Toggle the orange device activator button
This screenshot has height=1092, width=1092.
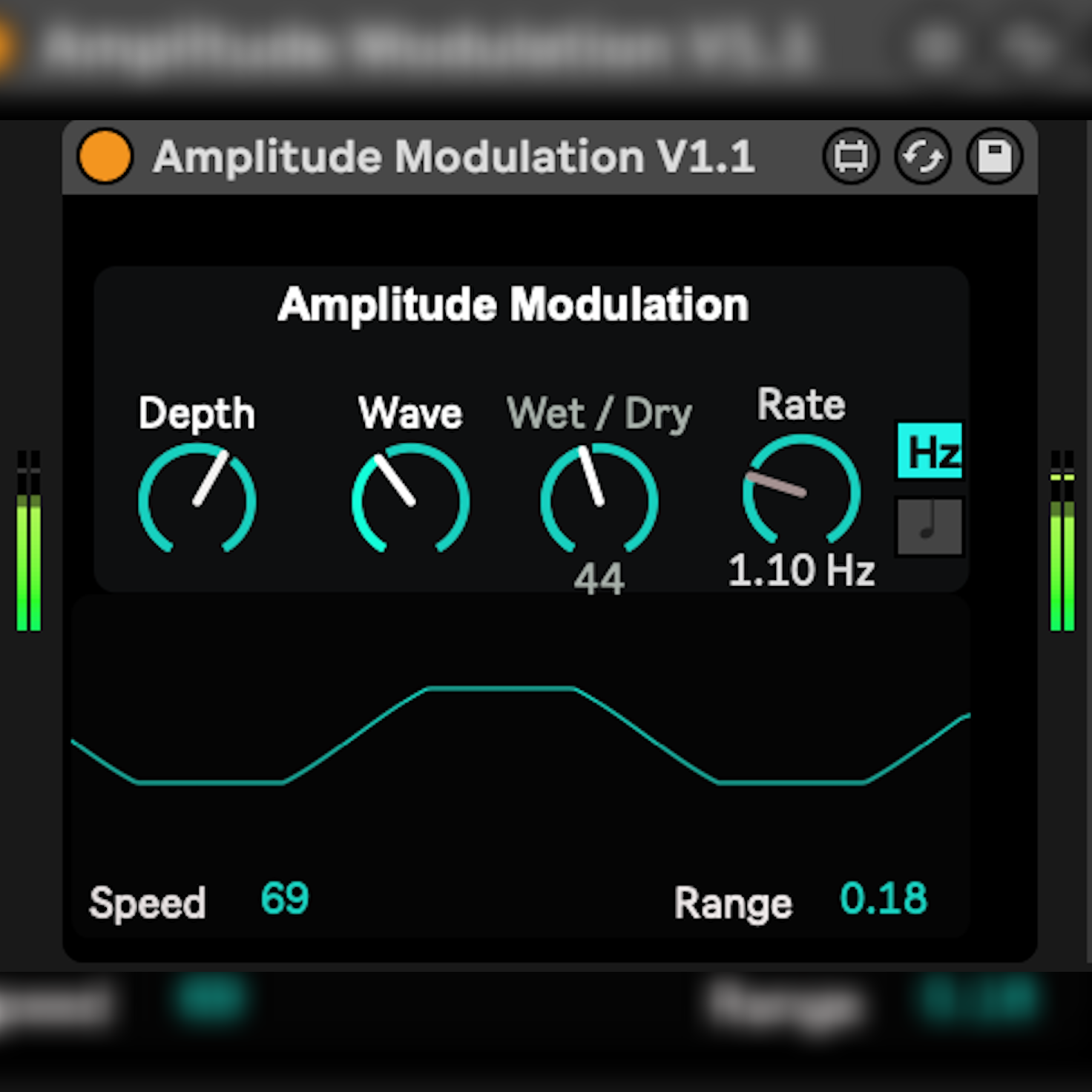click(x=105, y=157)
